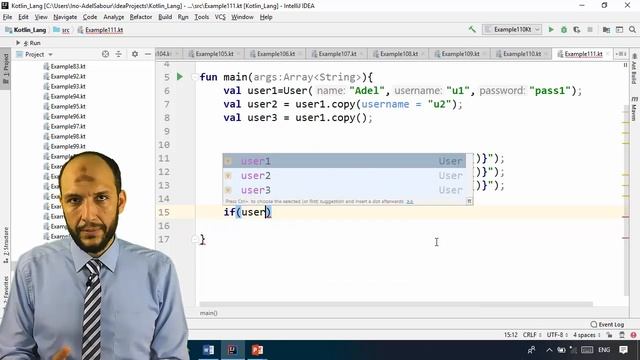Image resolution: width=640 pixels, height=360 pixels.
Task: Switch to Example106.kt editor tab
Action: (276, 54)
